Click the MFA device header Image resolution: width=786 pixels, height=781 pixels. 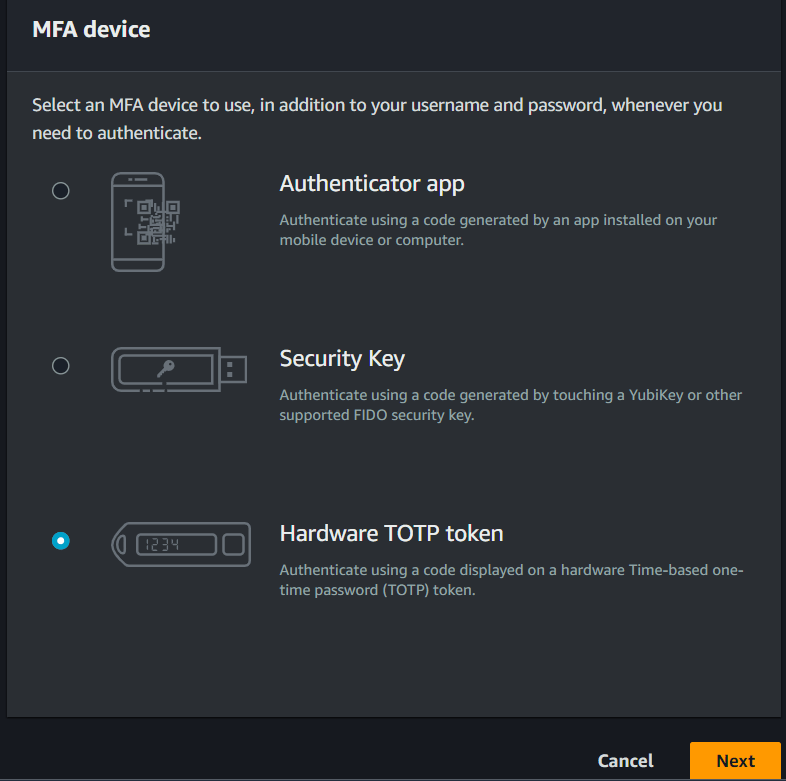(91, 29)
